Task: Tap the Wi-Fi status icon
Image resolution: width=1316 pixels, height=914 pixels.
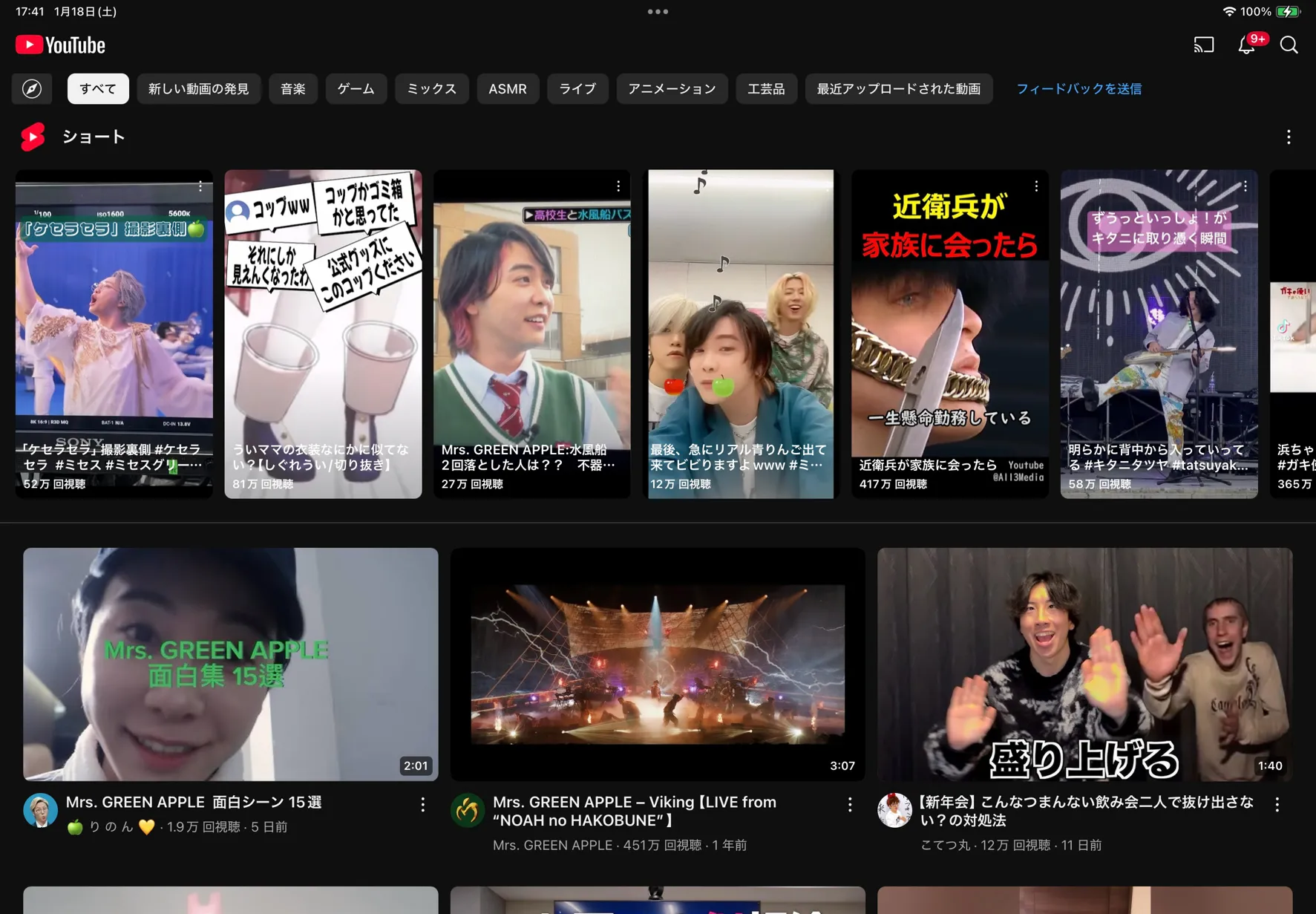Action: tap(1229, 12)
